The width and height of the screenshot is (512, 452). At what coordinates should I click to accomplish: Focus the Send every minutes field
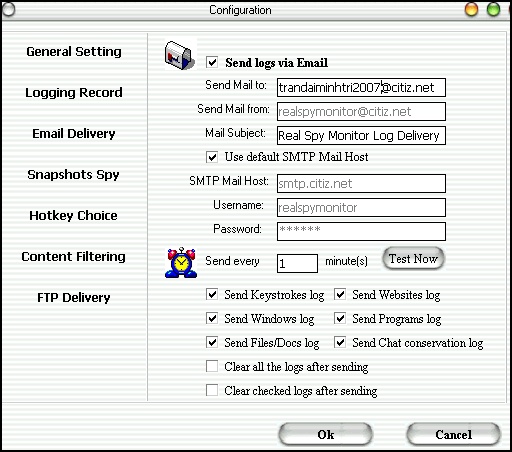point(297,263)
